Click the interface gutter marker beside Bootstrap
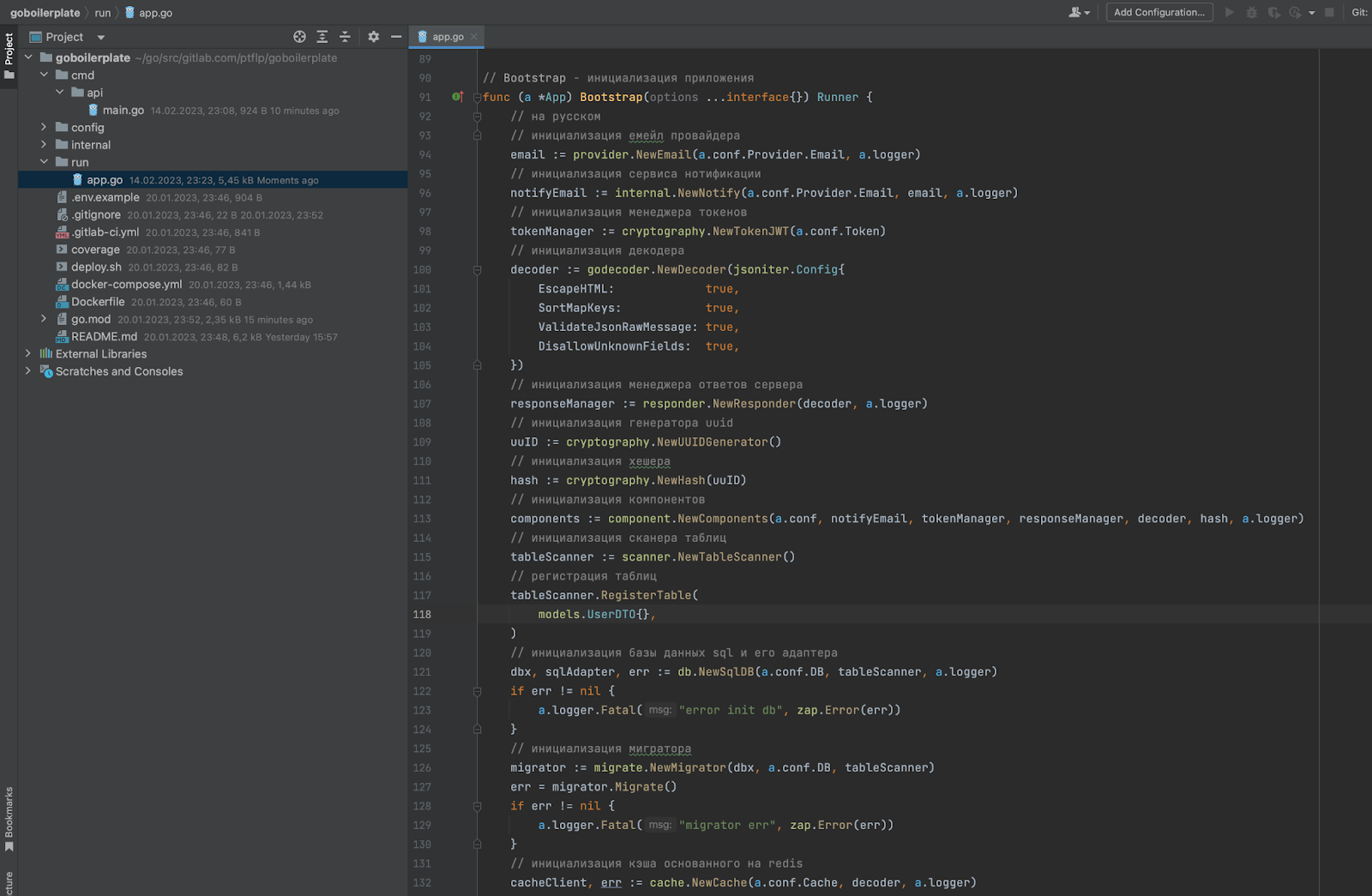This screenshot has height=896, width=1372. coord(457,97)
